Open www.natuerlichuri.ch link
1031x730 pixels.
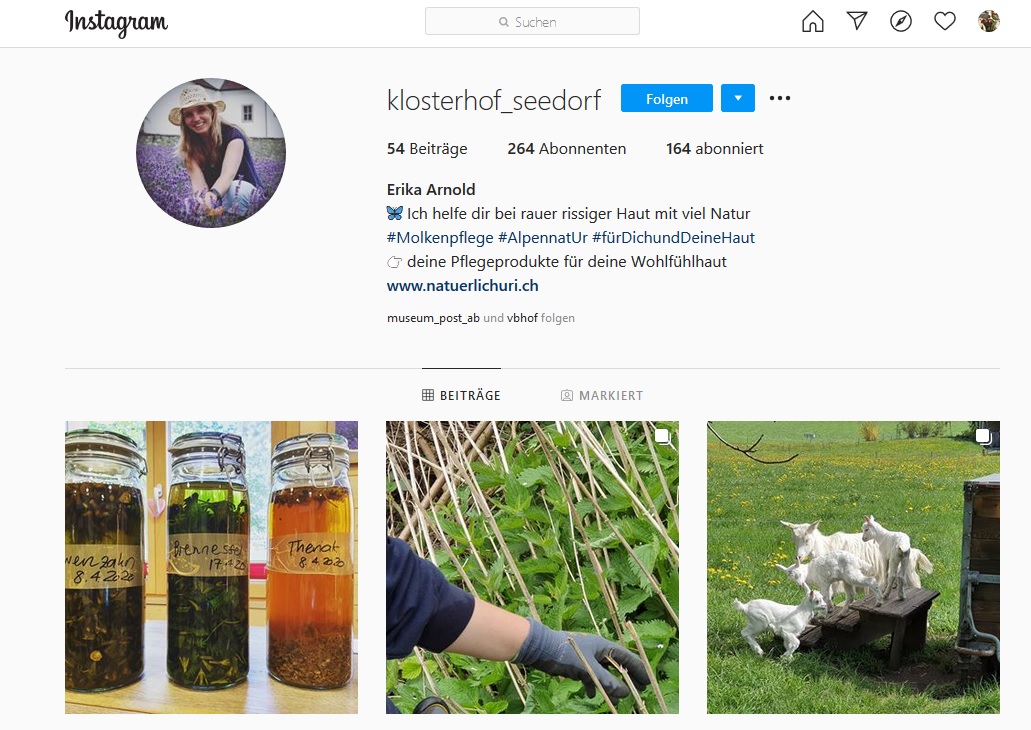pos(463,285)
